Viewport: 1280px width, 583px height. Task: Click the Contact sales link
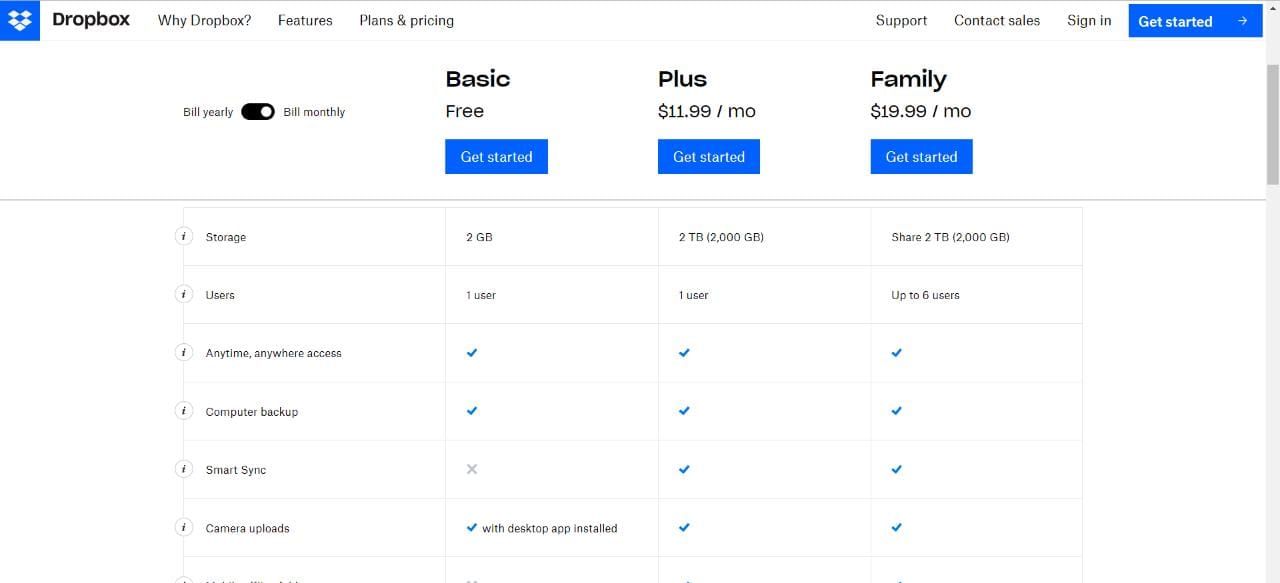pyautogui.click(x=997, y=20)
